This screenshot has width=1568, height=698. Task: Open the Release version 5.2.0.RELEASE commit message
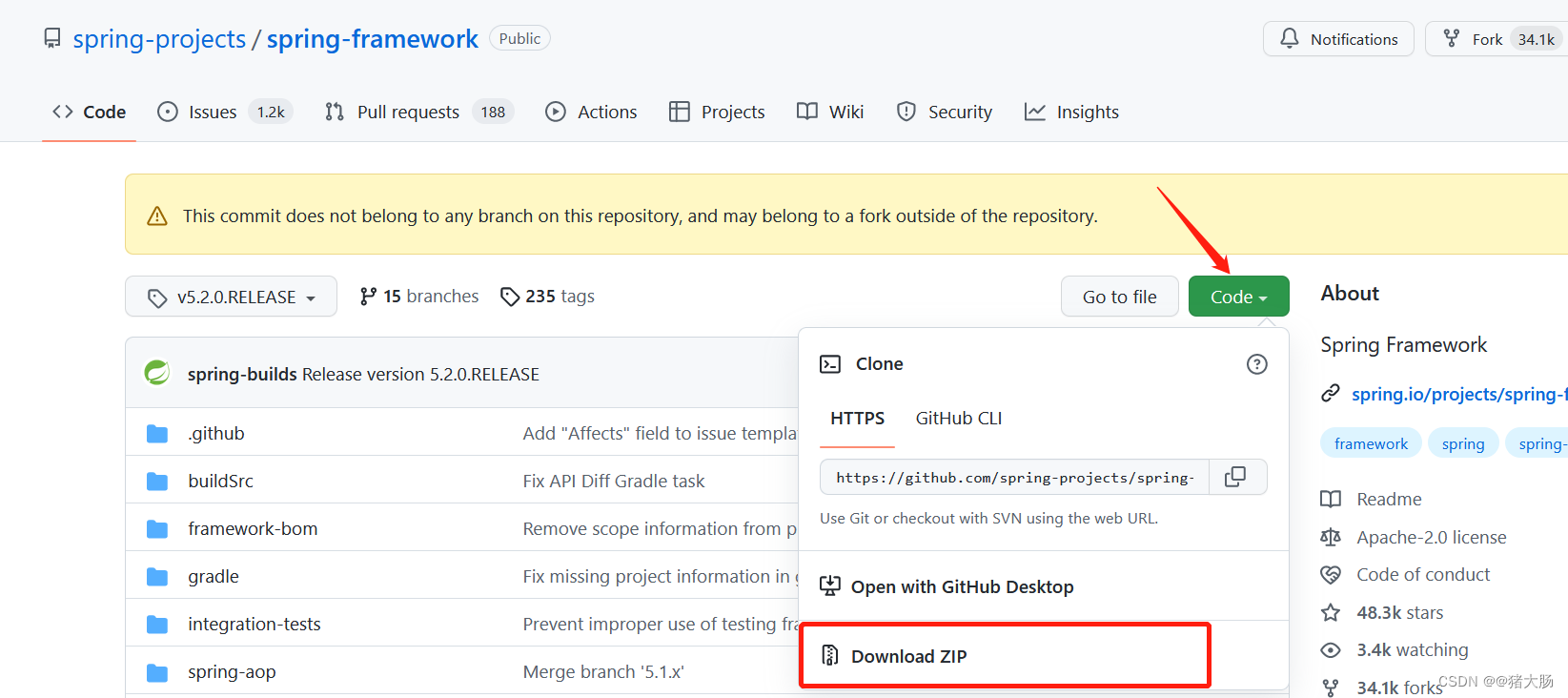click(x=420, y=374)
